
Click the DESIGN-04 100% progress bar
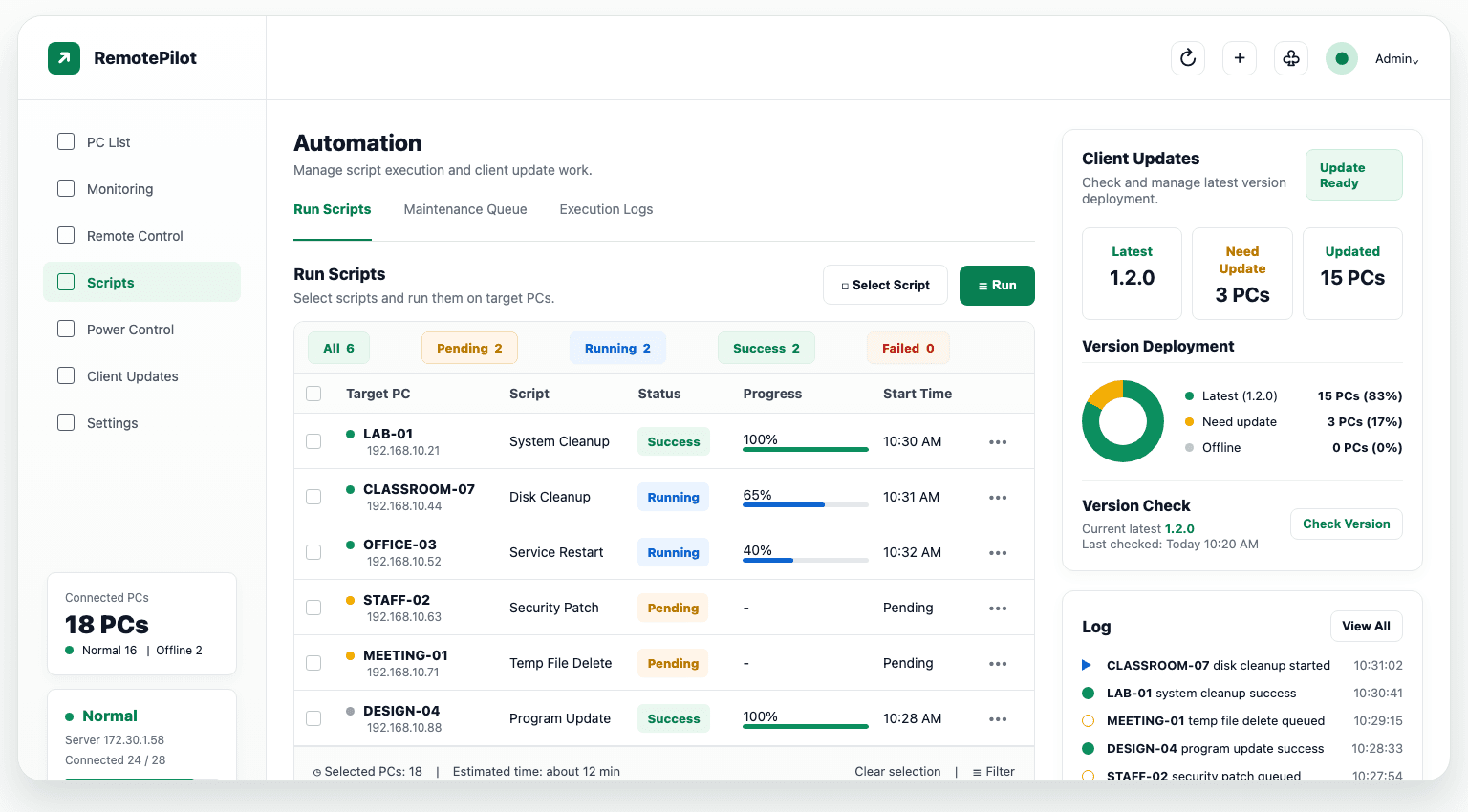pos(806,726)
